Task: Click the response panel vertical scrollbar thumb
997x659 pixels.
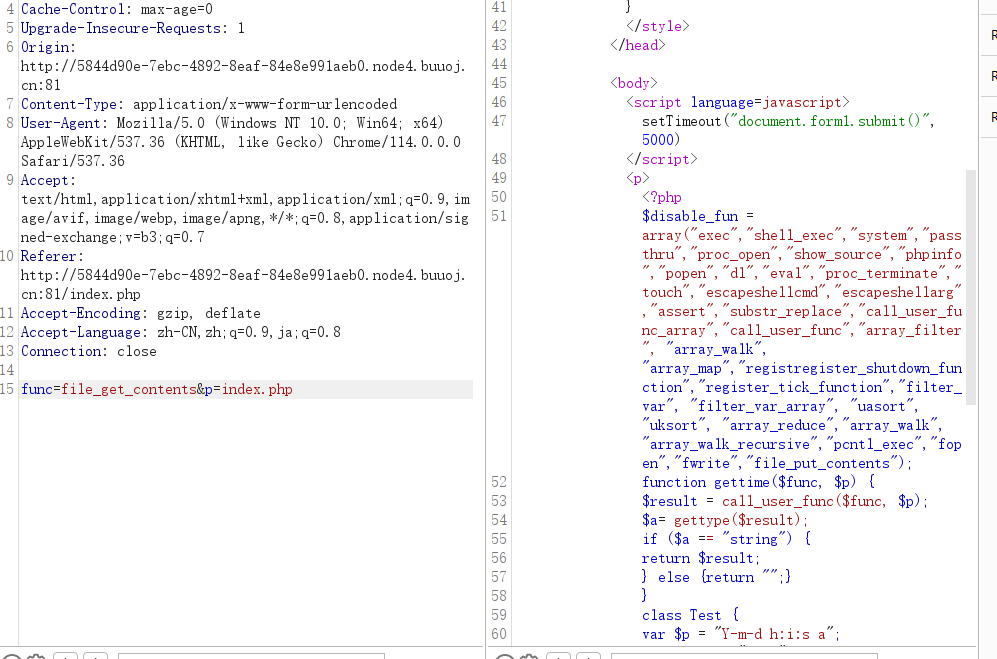Action: [970, 287]
